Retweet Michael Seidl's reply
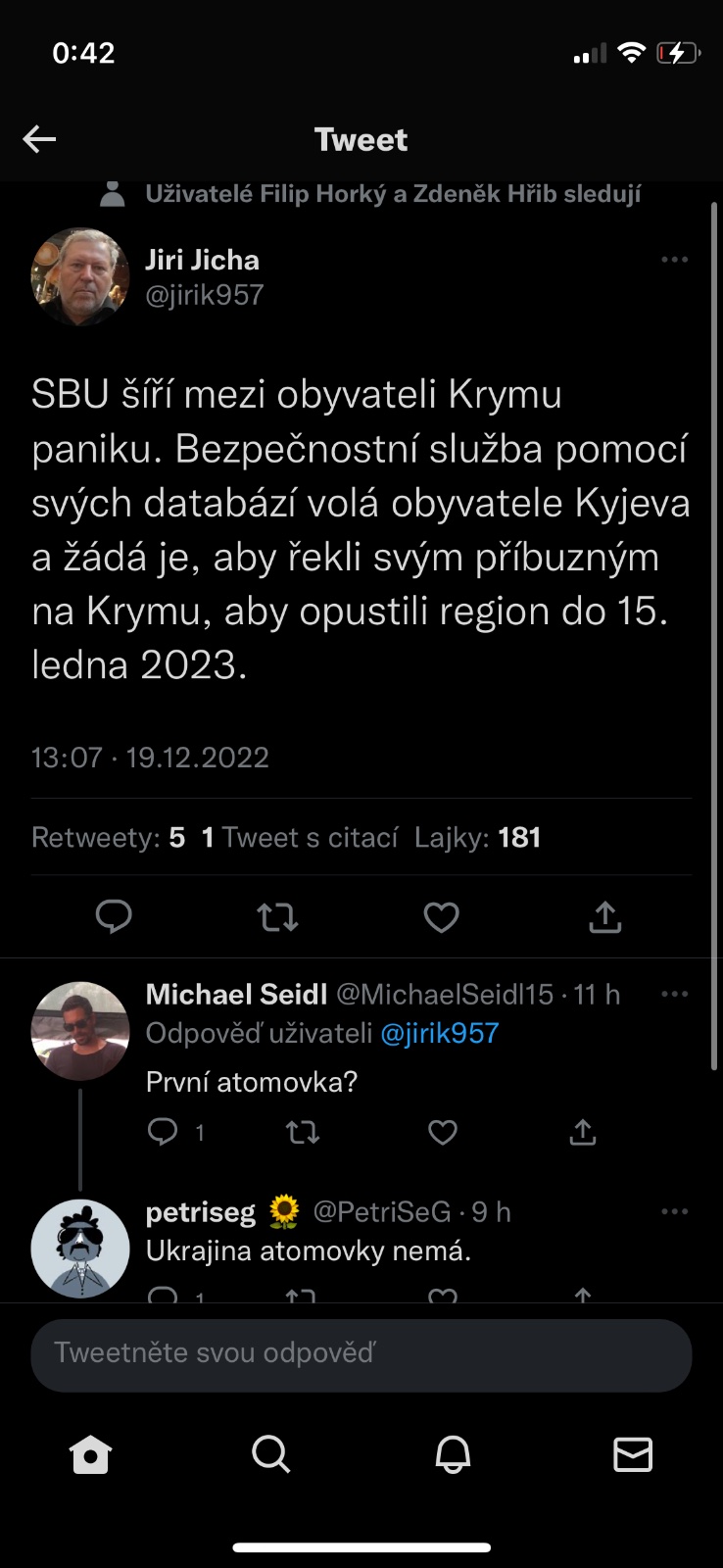Viewport: 723px width, 1568px height. [x=302, y=1133]
